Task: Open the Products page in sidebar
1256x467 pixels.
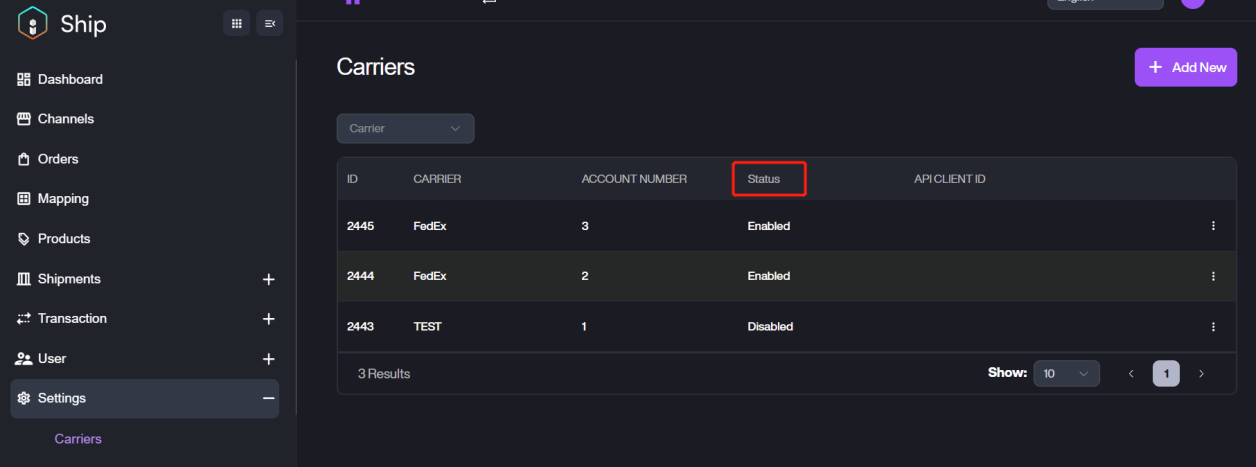Action: click(x=64, y=239)
